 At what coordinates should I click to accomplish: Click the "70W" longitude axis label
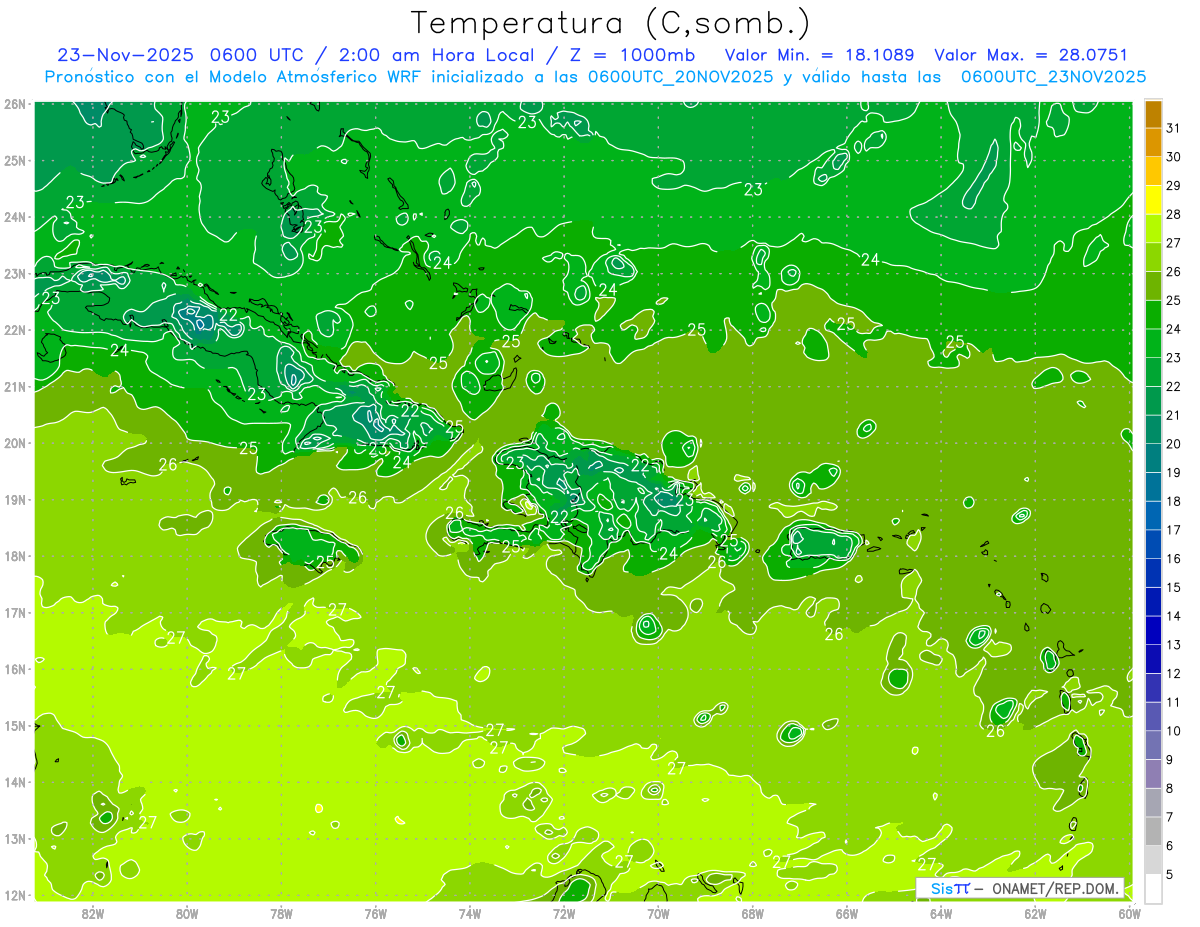658,913
